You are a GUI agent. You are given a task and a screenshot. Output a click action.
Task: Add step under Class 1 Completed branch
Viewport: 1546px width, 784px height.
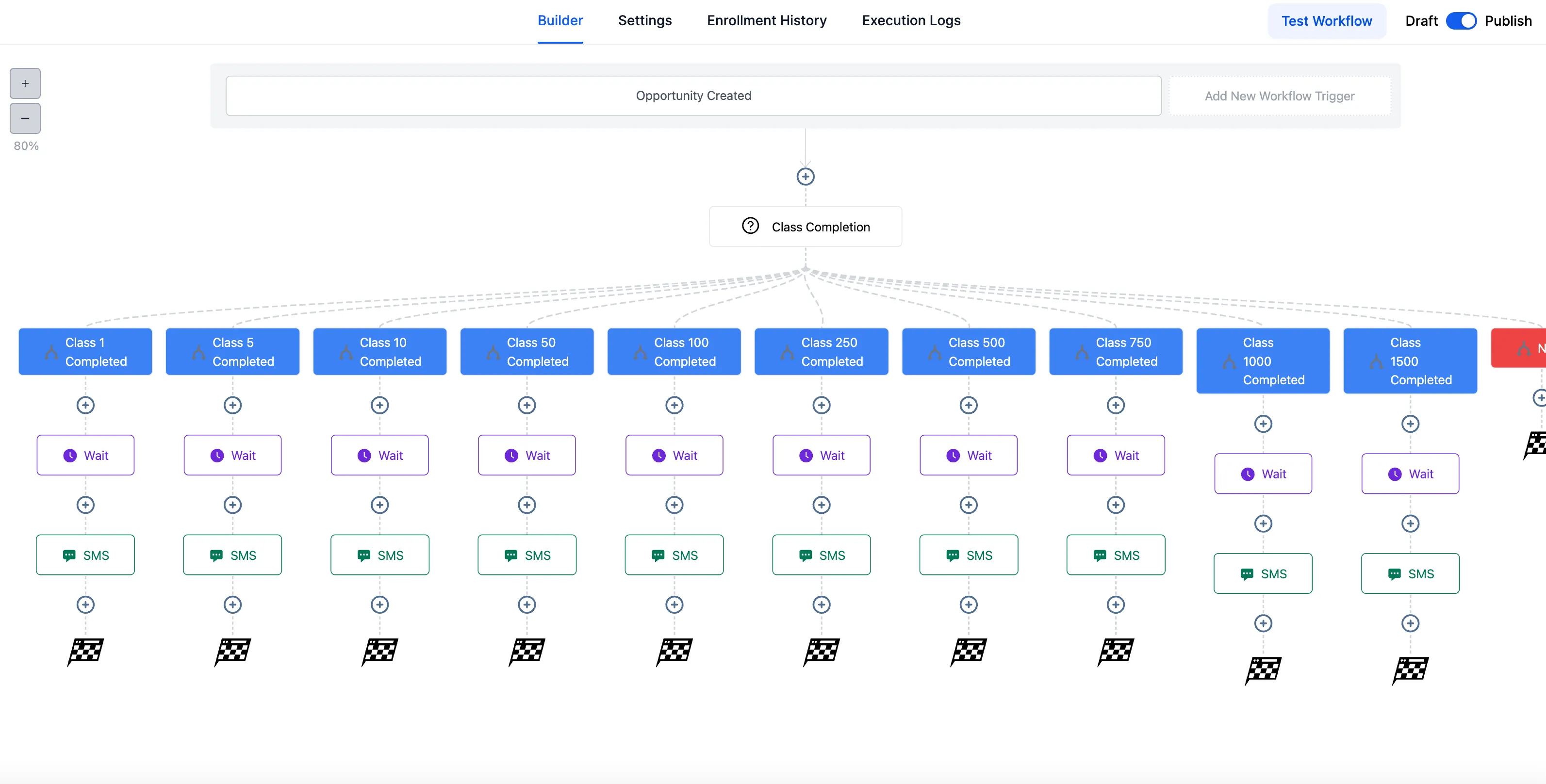[85, 405]
